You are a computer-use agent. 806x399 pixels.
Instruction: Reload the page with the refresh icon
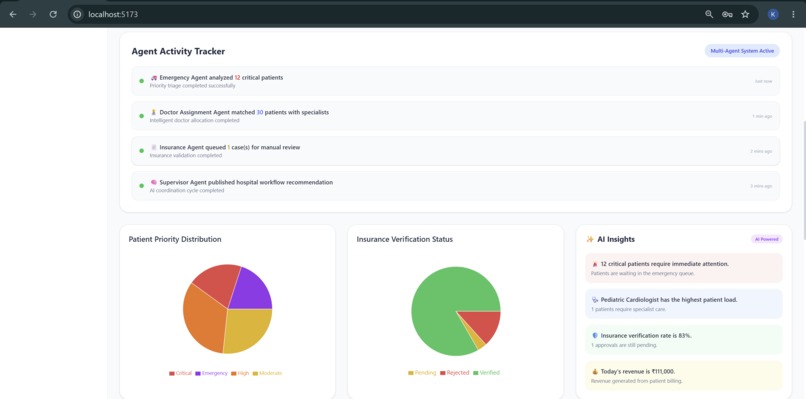point(53,14)
